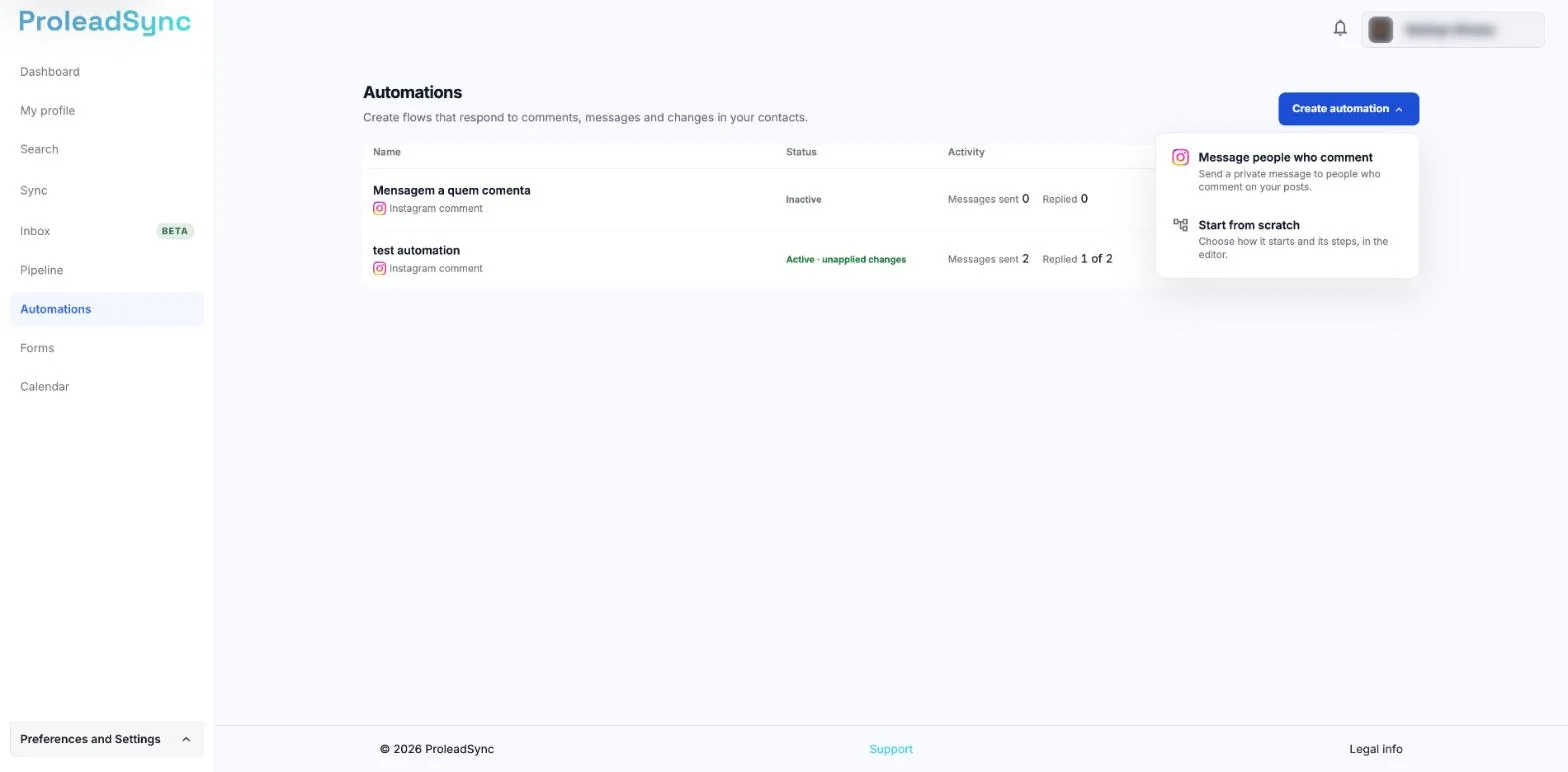The image size is (1568, 772).
Task: Click the Active · unapplied changes status
Action: pyautogui.click(x=846, y=260)
